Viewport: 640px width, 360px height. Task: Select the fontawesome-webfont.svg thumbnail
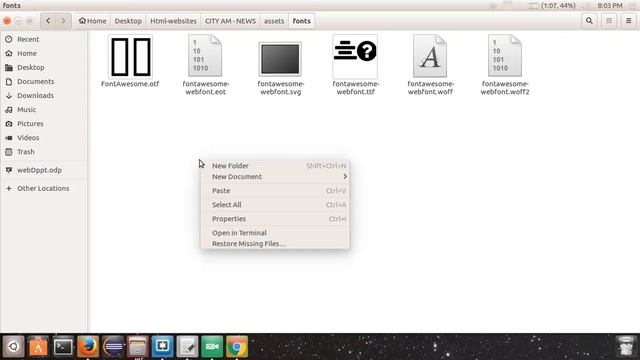(280, 59)
